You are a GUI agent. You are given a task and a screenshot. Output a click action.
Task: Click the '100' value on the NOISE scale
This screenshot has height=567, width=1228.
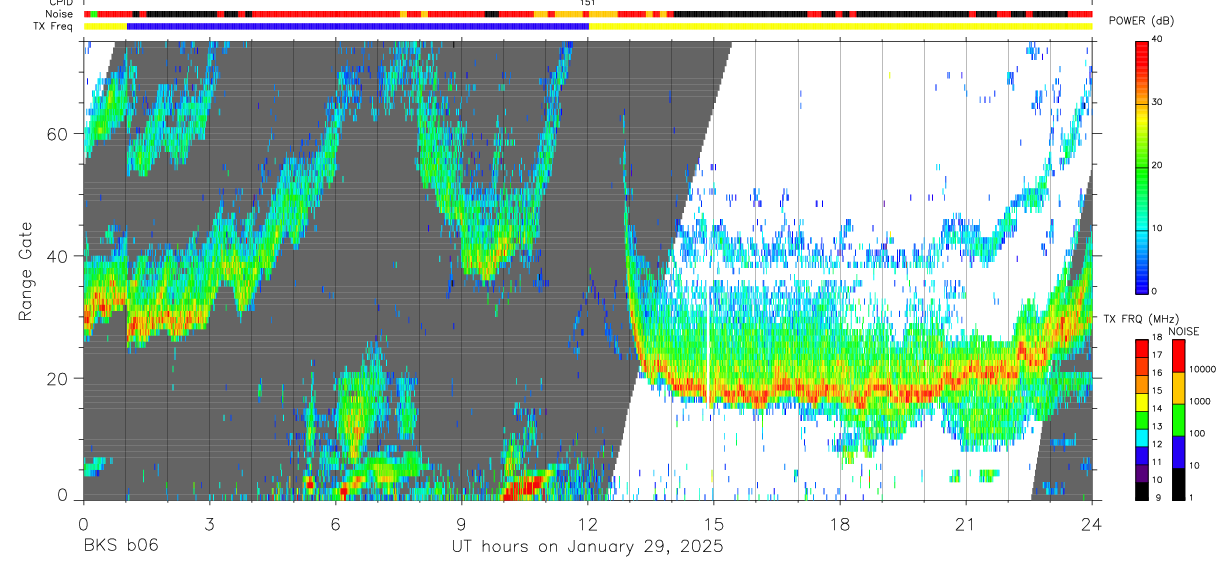click(x=1197, y=435)
